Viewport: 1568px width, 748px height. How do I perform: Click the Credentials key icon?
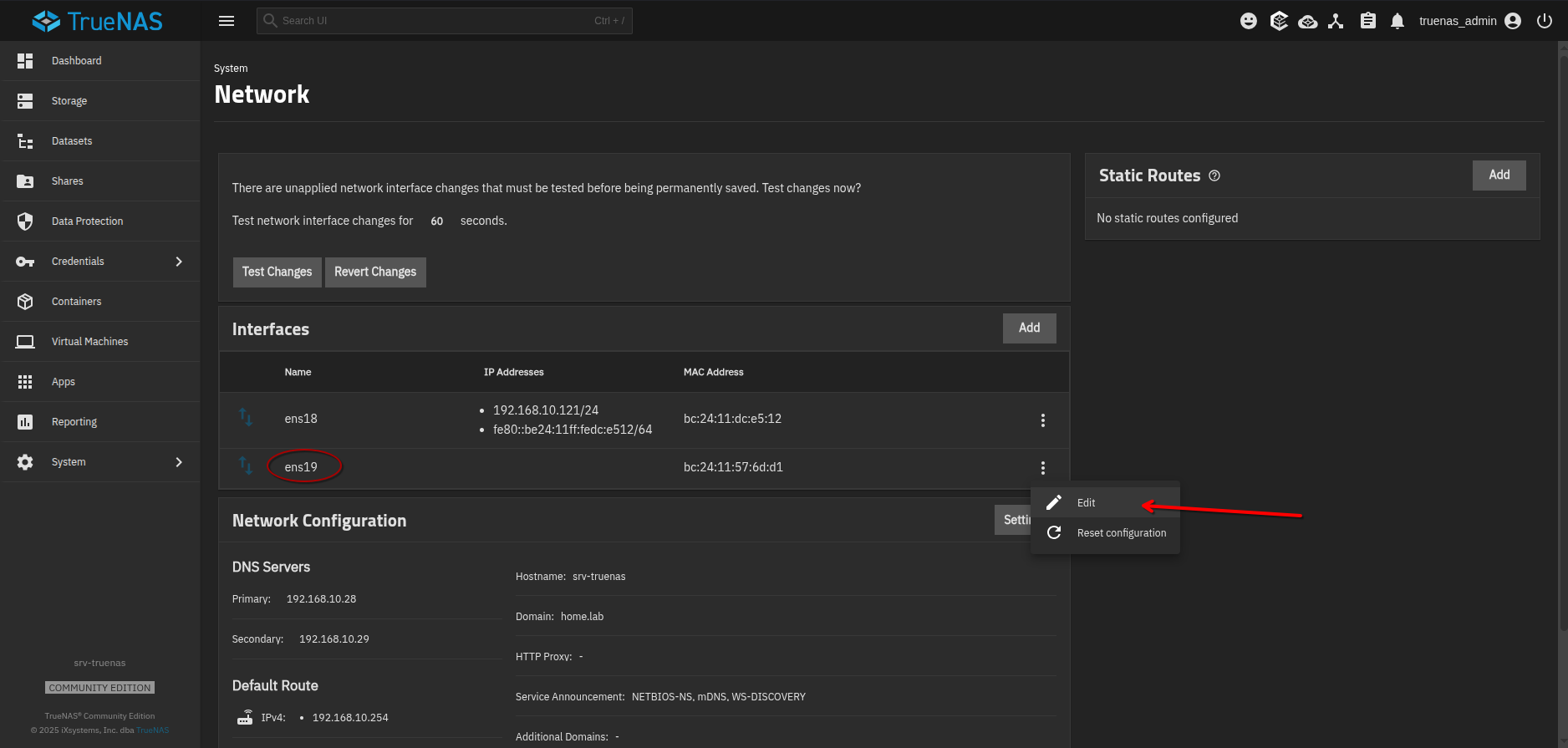25,262
